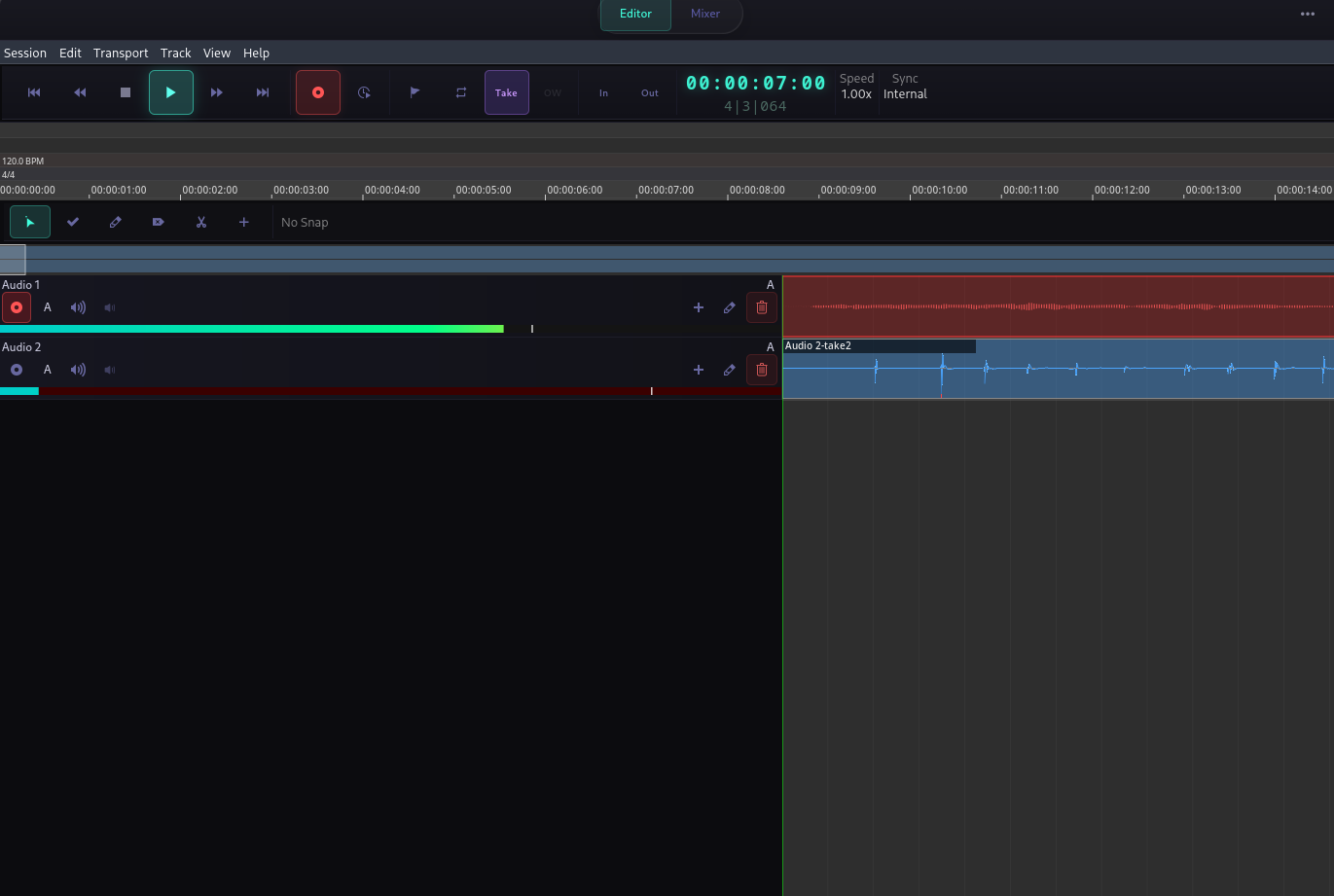Open the Speed 1.00x selector

pos(856,94)
